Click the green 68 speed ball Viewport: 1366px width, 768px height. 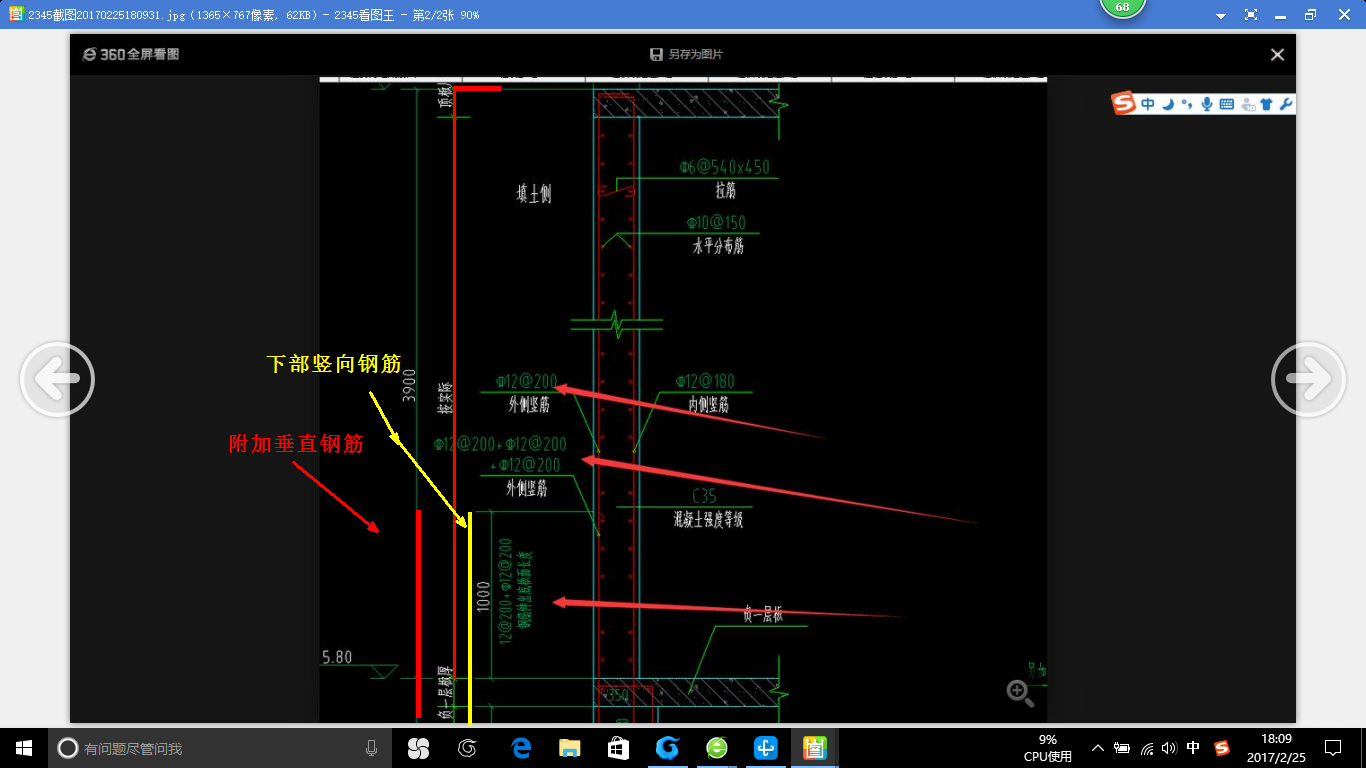(1122, 8)
